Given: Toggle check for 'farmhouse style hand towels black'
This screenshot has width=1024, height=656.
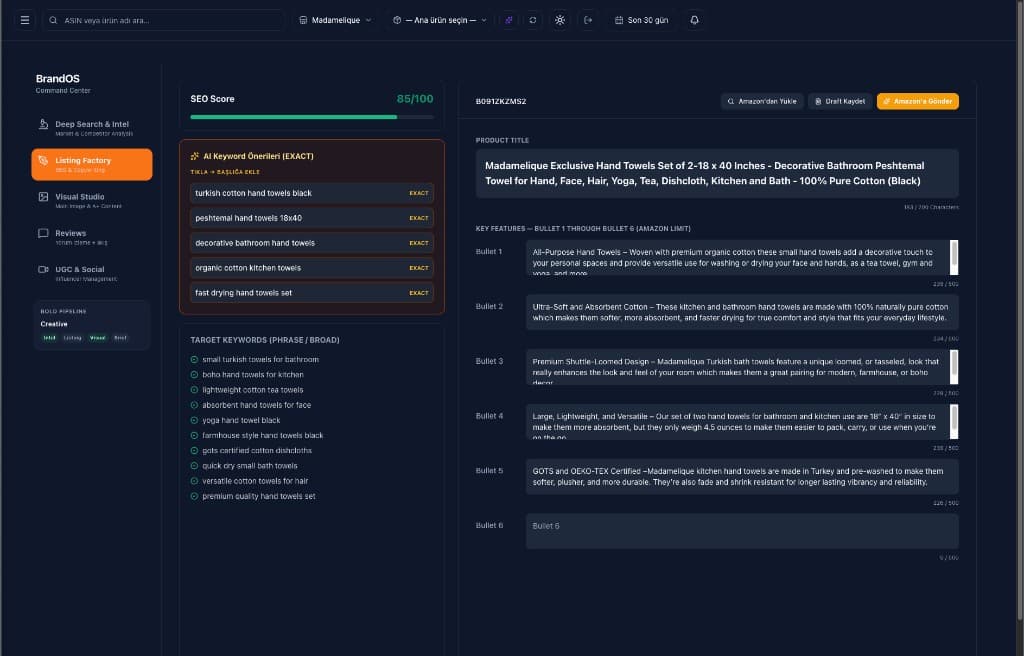Looking at the screenshot, I should click(194, 435).
